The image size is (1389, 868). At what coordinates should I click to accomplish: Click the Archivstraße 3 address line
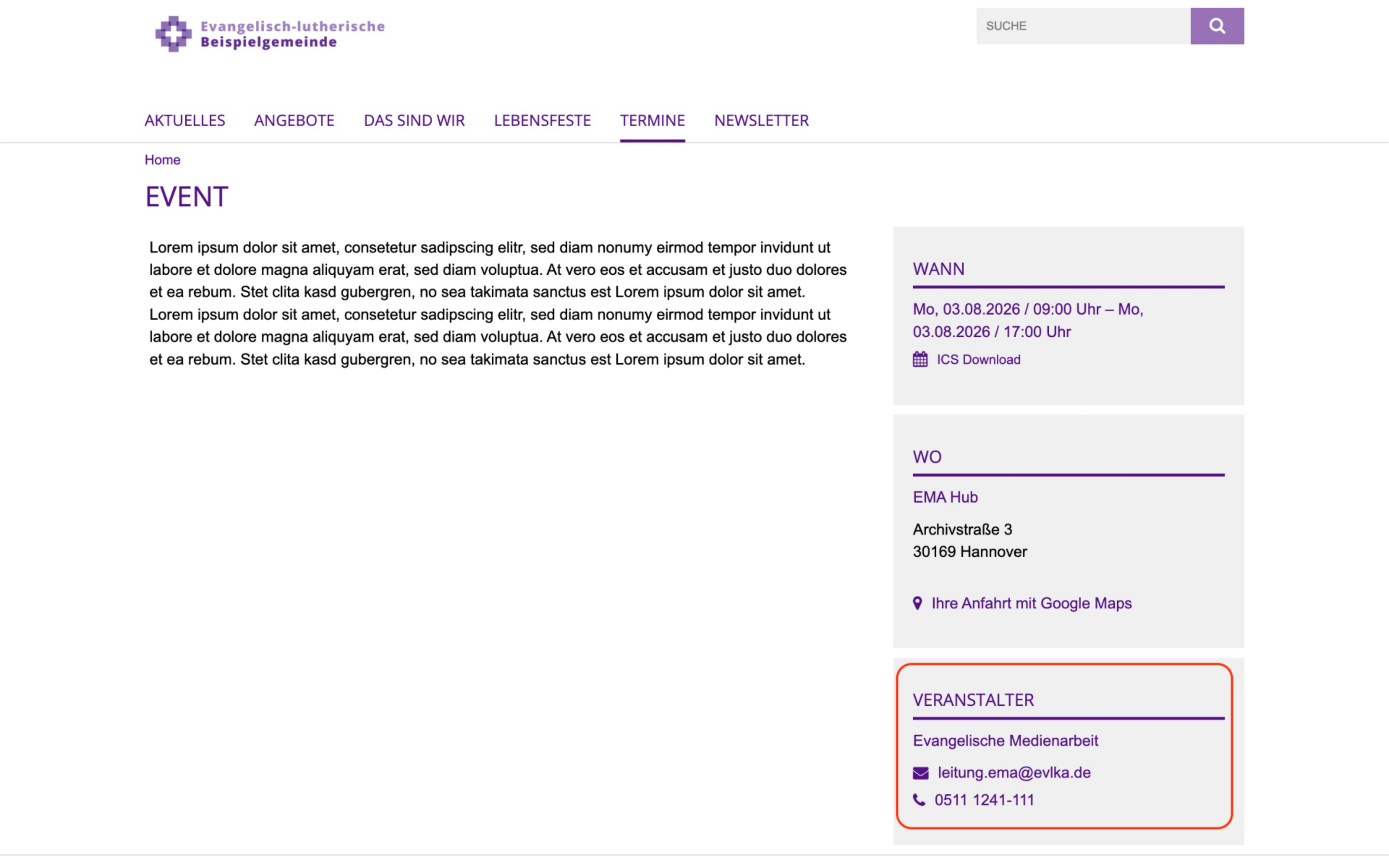click(963, 529)
